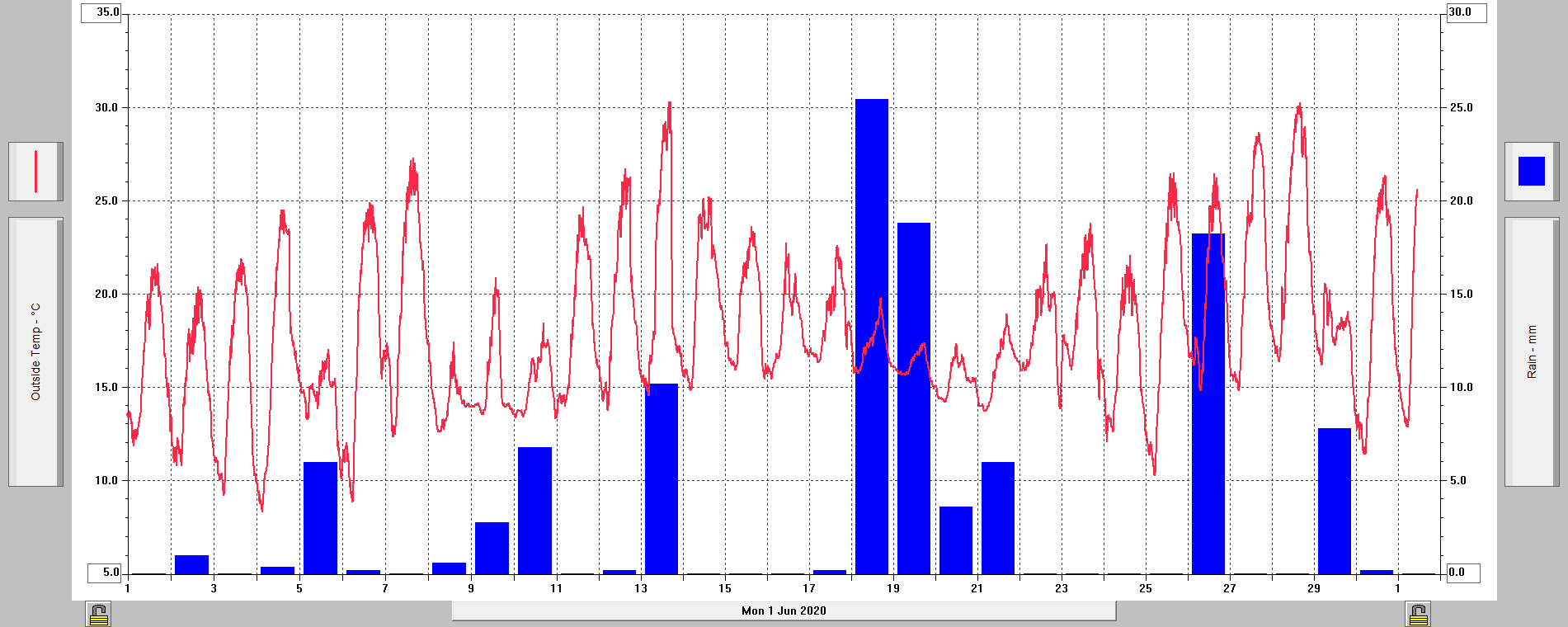
Task: Select the 35.0 temperature scale maximum box
Action: [102, 12]
